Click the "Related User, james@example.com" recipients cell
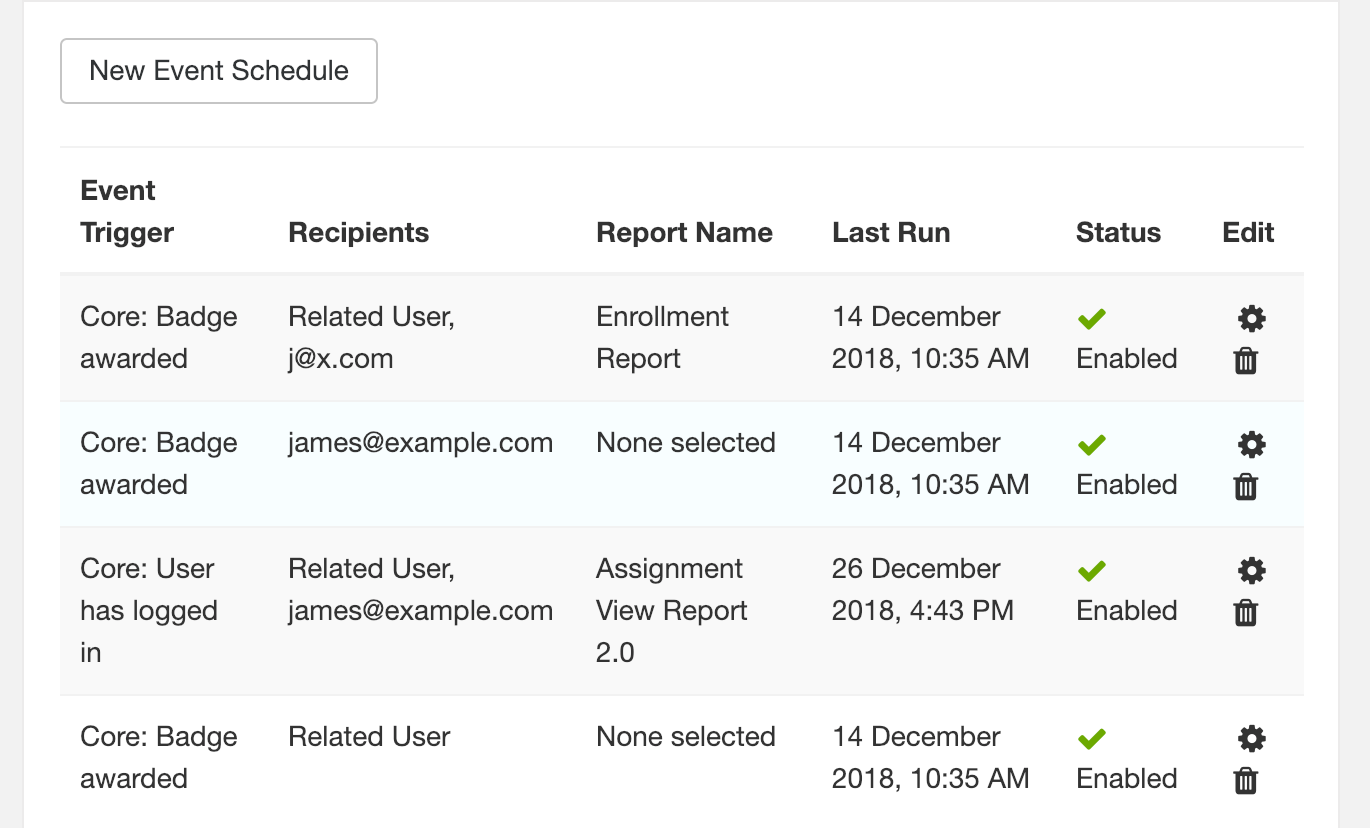This screenshot has height=828, width=1370. coord(420,590)
